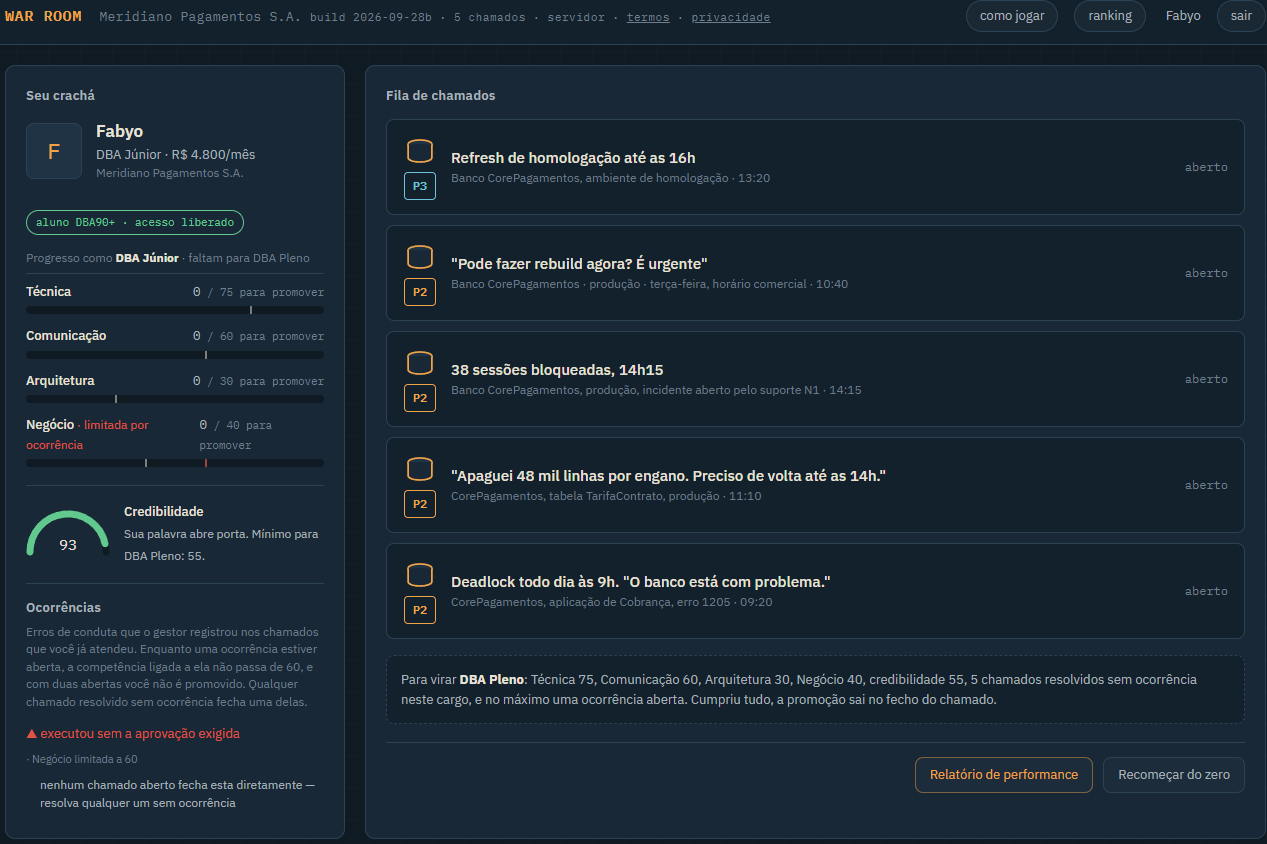Click Meridiano Pagamentos S.A. under the badge name
Screen dimensions: 1267x844
[x=169, y=173]
